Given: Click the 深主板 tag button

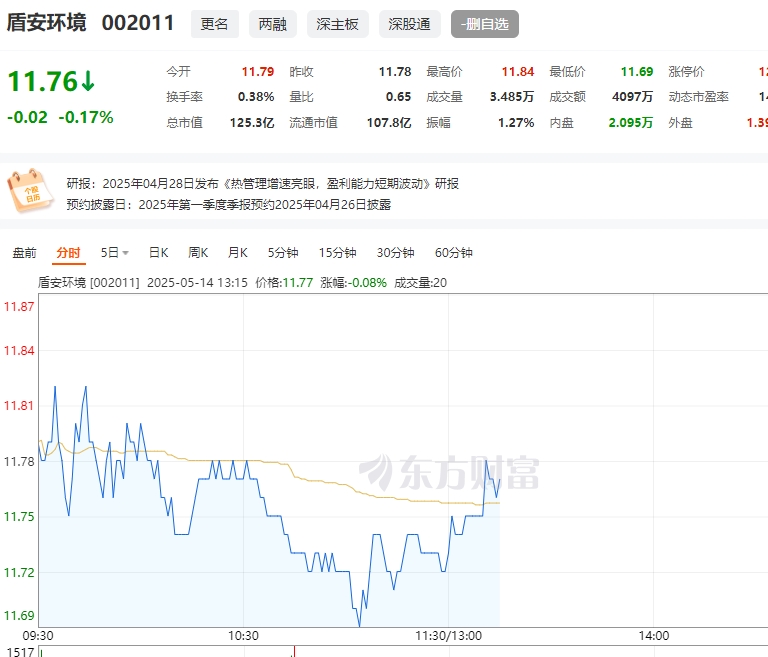Looking at the screenshot, I should point(337,24).
